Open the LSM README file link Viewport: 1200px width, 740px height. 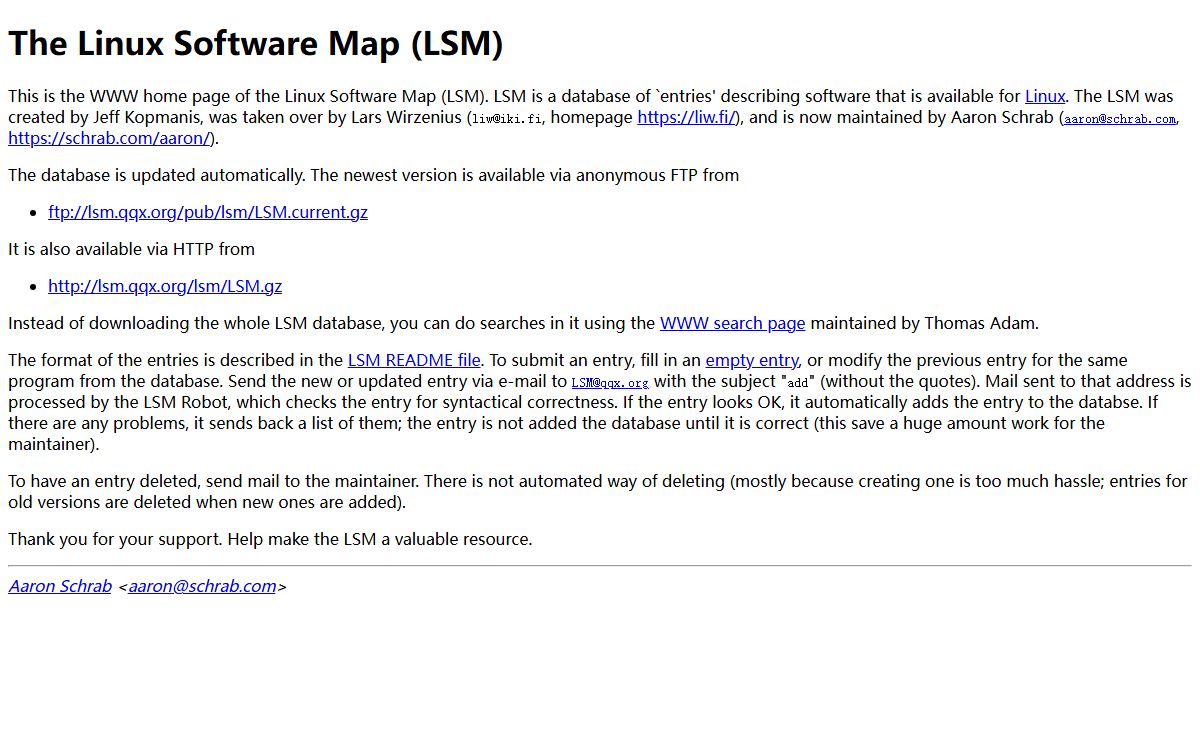coord(414,360)
